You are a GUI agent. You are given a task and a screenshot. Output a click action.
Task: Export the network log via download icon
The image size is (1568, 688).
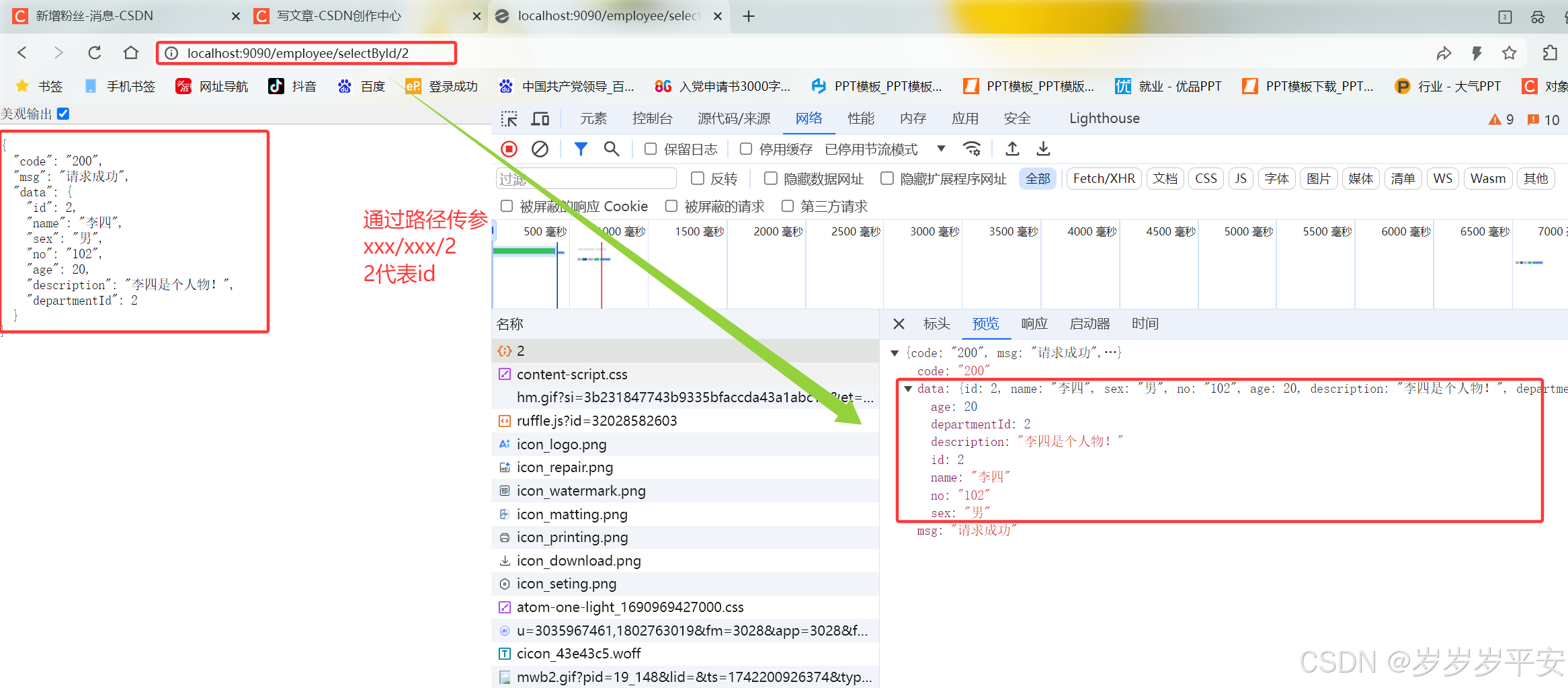(1042, 149)
